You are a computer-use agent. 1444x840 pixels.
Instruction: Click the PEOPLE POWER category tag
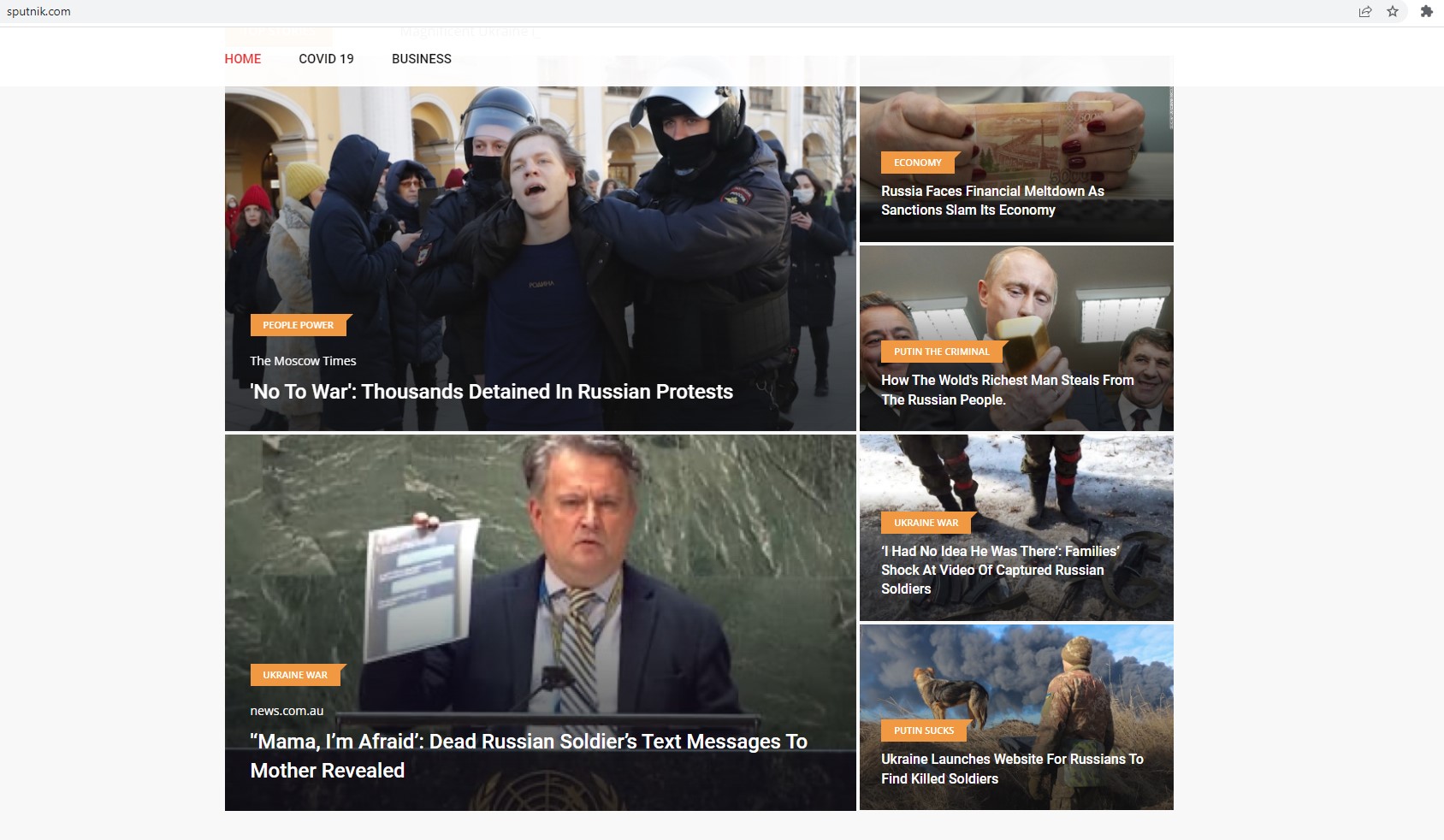(299, 325)
